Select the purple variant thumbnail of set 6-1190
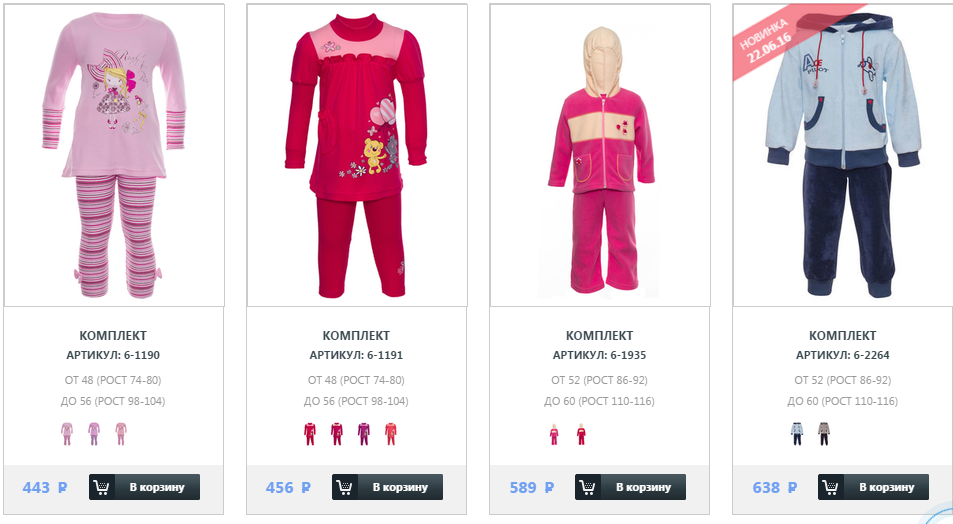Screen dimensions: 953x524 tap(94, 433)
